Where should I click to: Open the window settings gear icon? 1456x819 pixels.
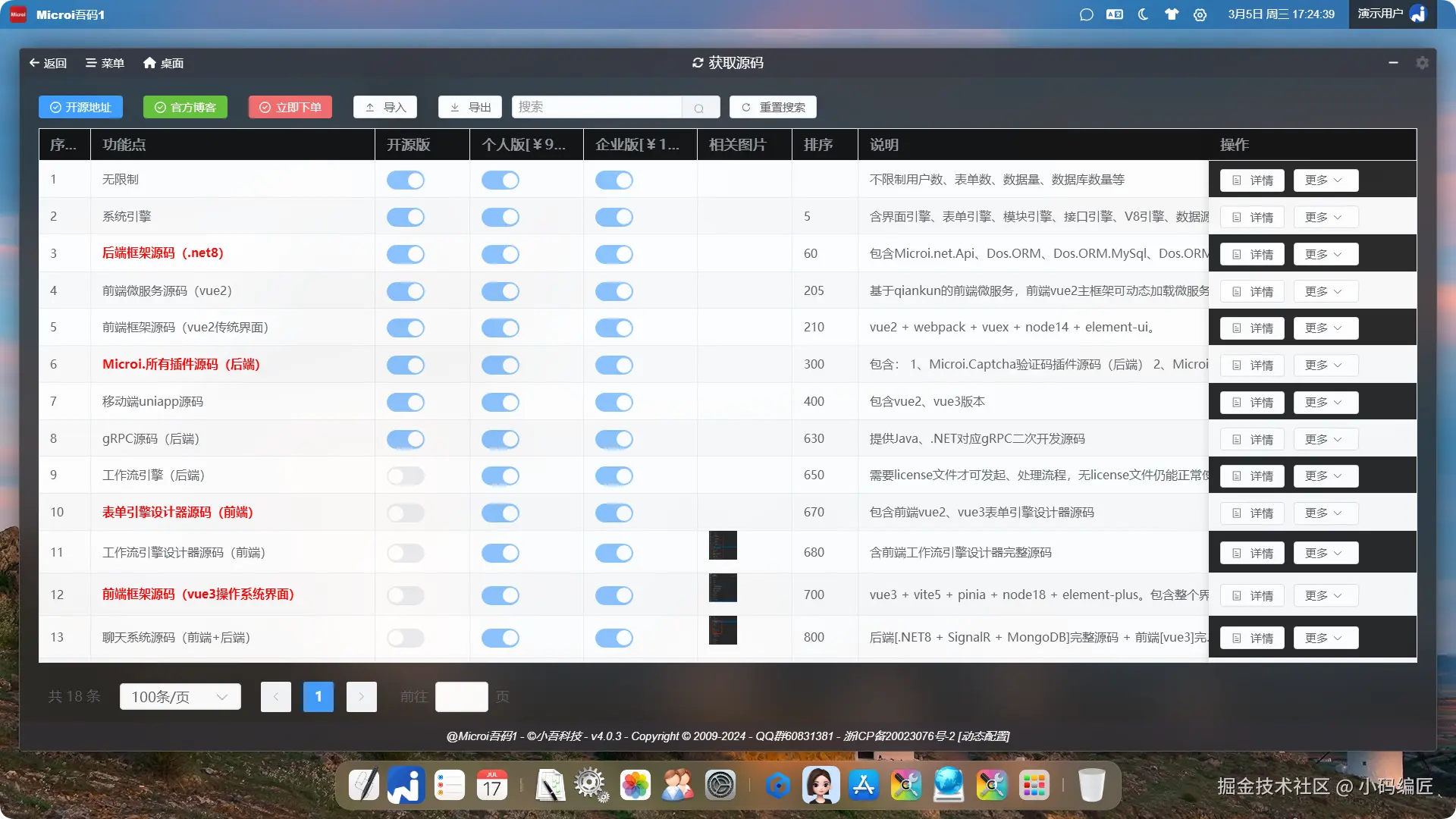[1422, 63]
